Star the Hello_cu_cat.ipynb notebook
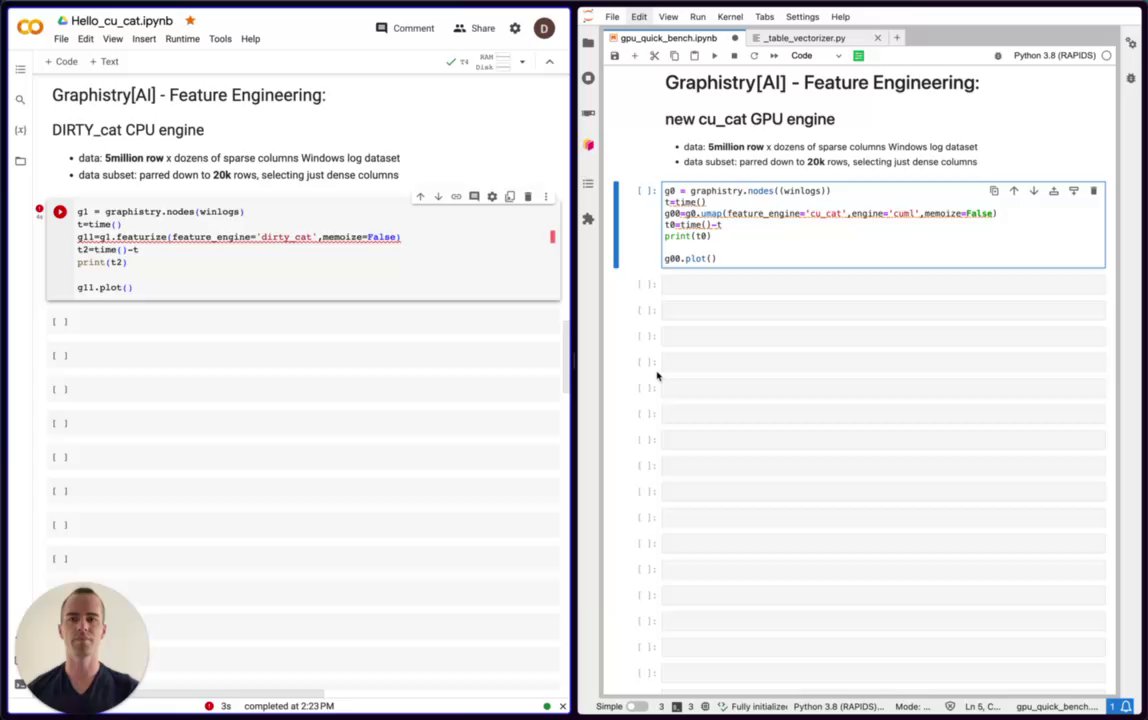 pos(190,21)
